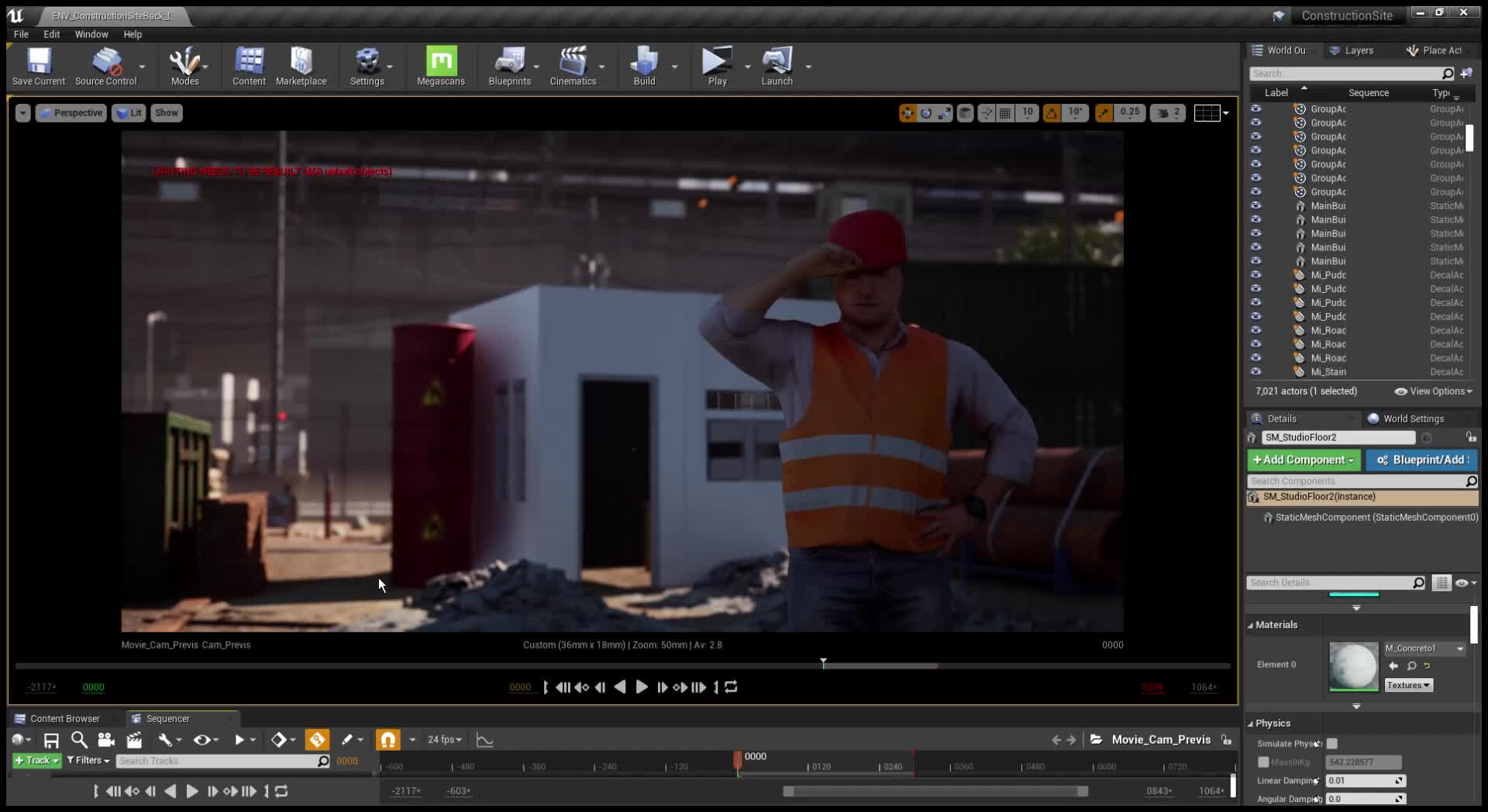This screenshot has width=1488, height=812.
Task: Hide the first MainBui actor with its eye icon
Action: (1255, 206)
